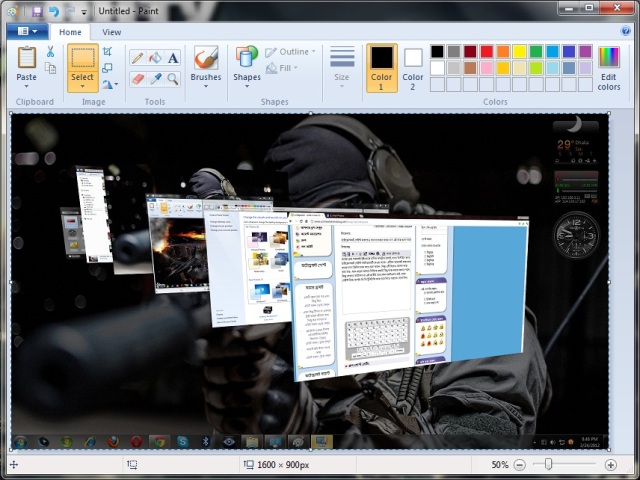Viewport: 640px width, 480px height.
Task: Click the Save icon in quick access toolbar
Action: (x=37, y=11)
